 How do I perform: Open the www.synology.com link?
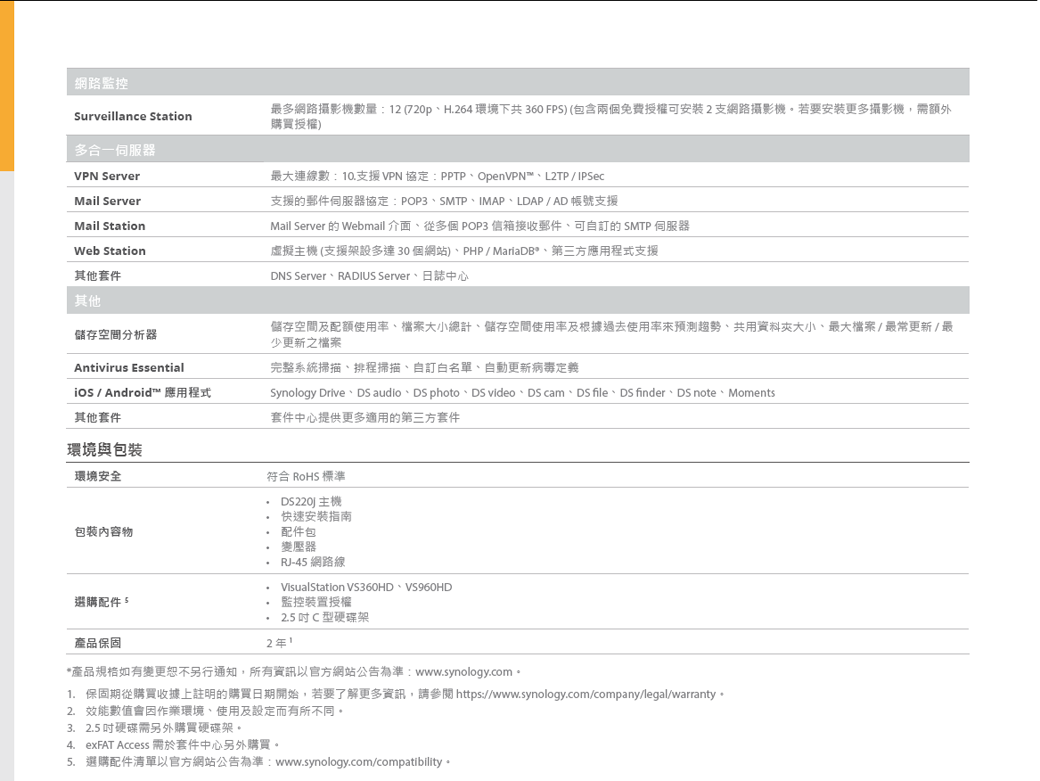[x=463, y=671]
